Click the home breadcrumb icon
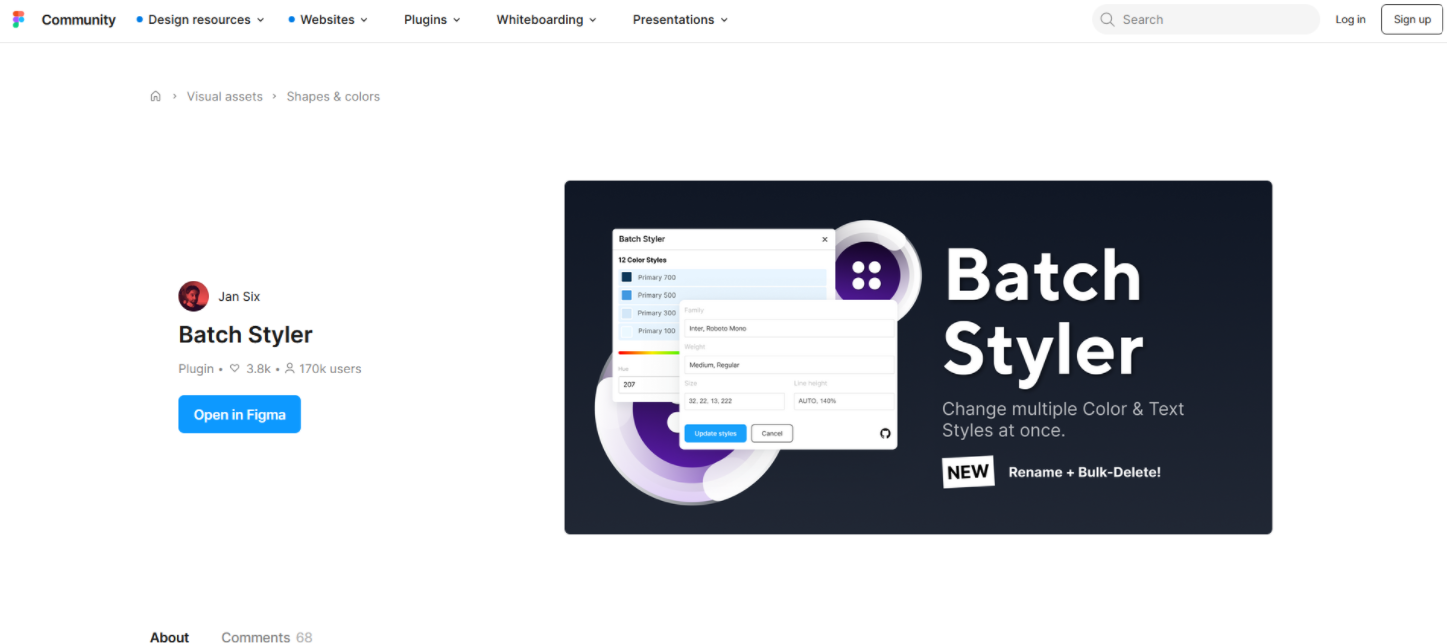This screenshot has width=1447, height=643. [x=155, y=97]
